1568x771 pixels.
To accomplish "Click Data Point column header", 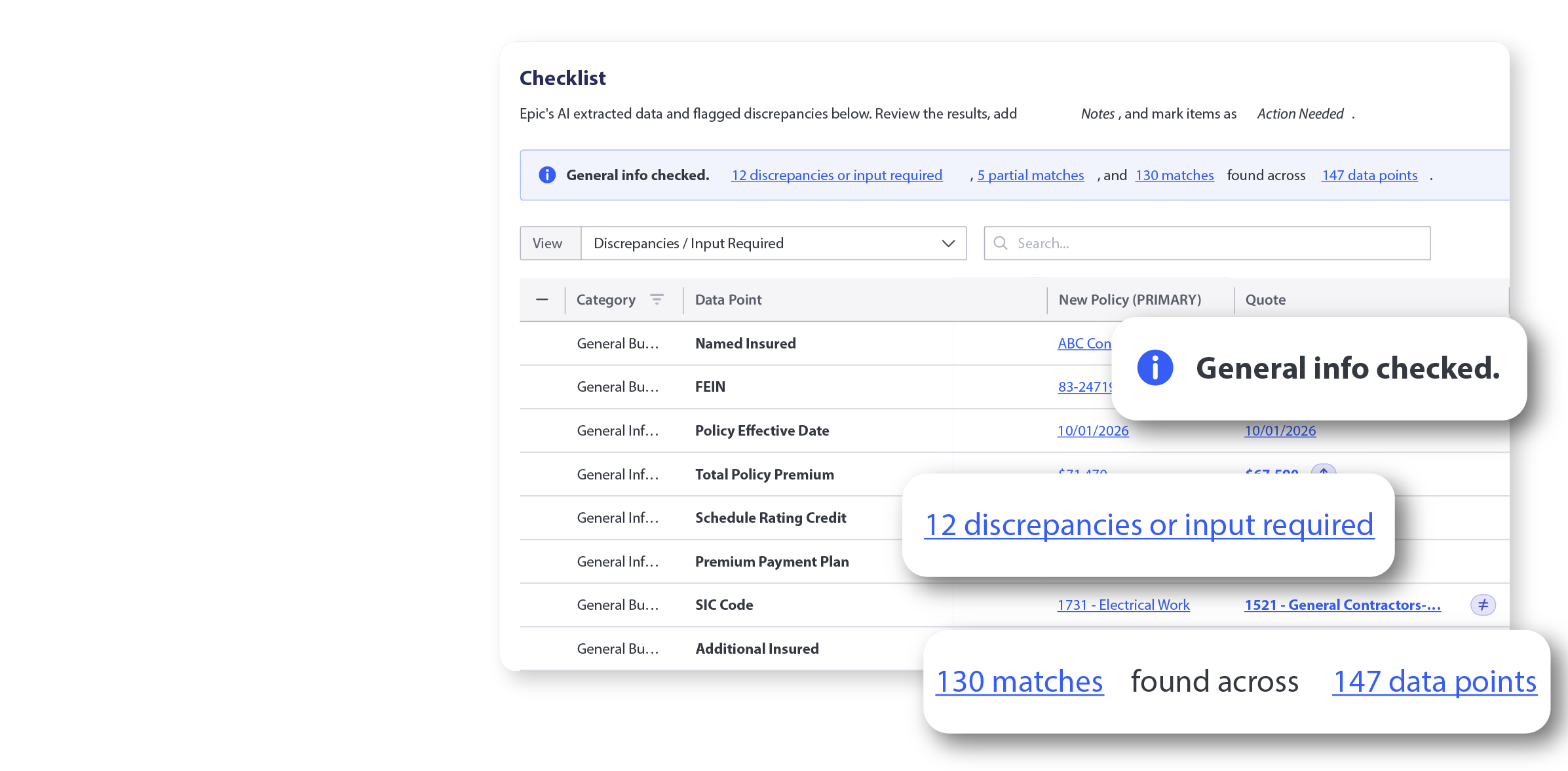I will [728, 299].
